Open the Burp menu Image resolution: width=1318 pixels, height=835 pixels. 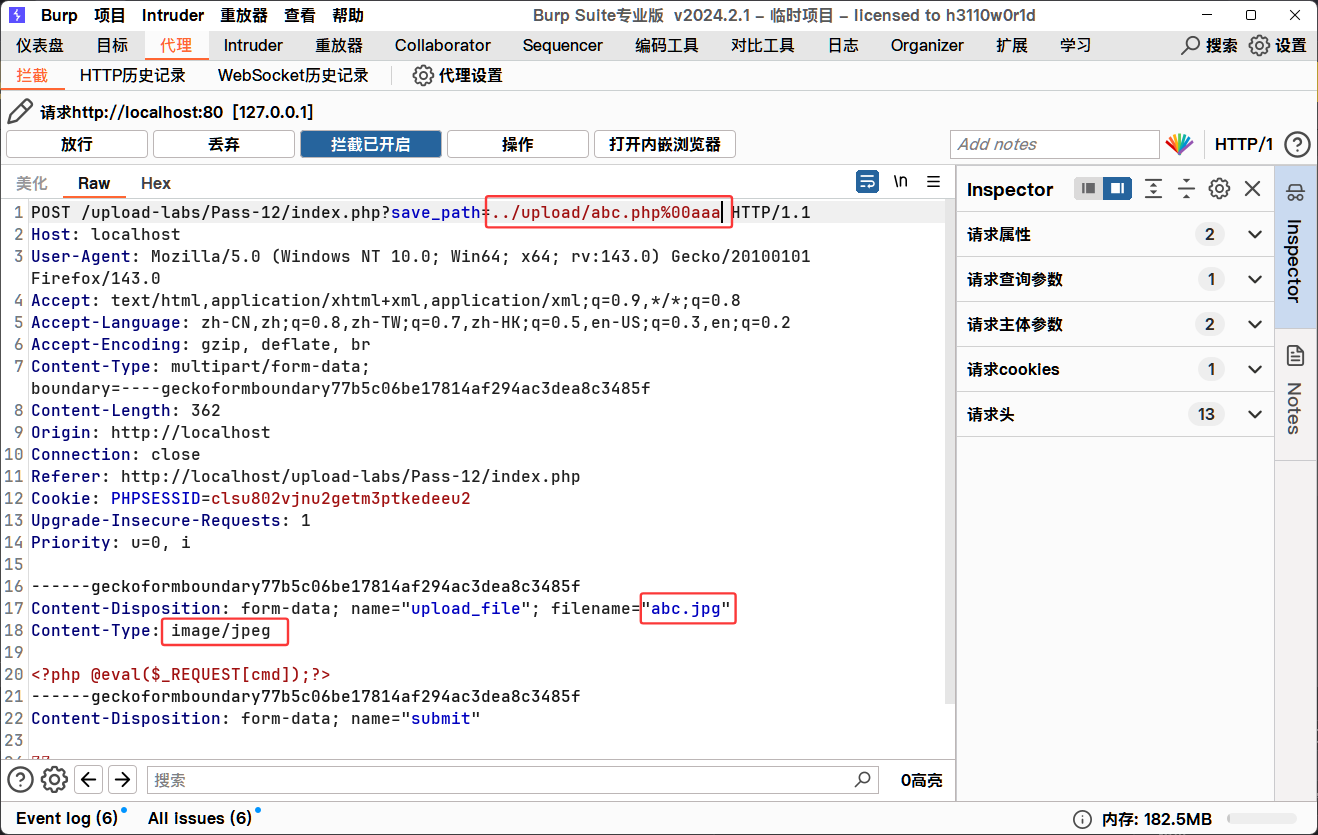59,15
